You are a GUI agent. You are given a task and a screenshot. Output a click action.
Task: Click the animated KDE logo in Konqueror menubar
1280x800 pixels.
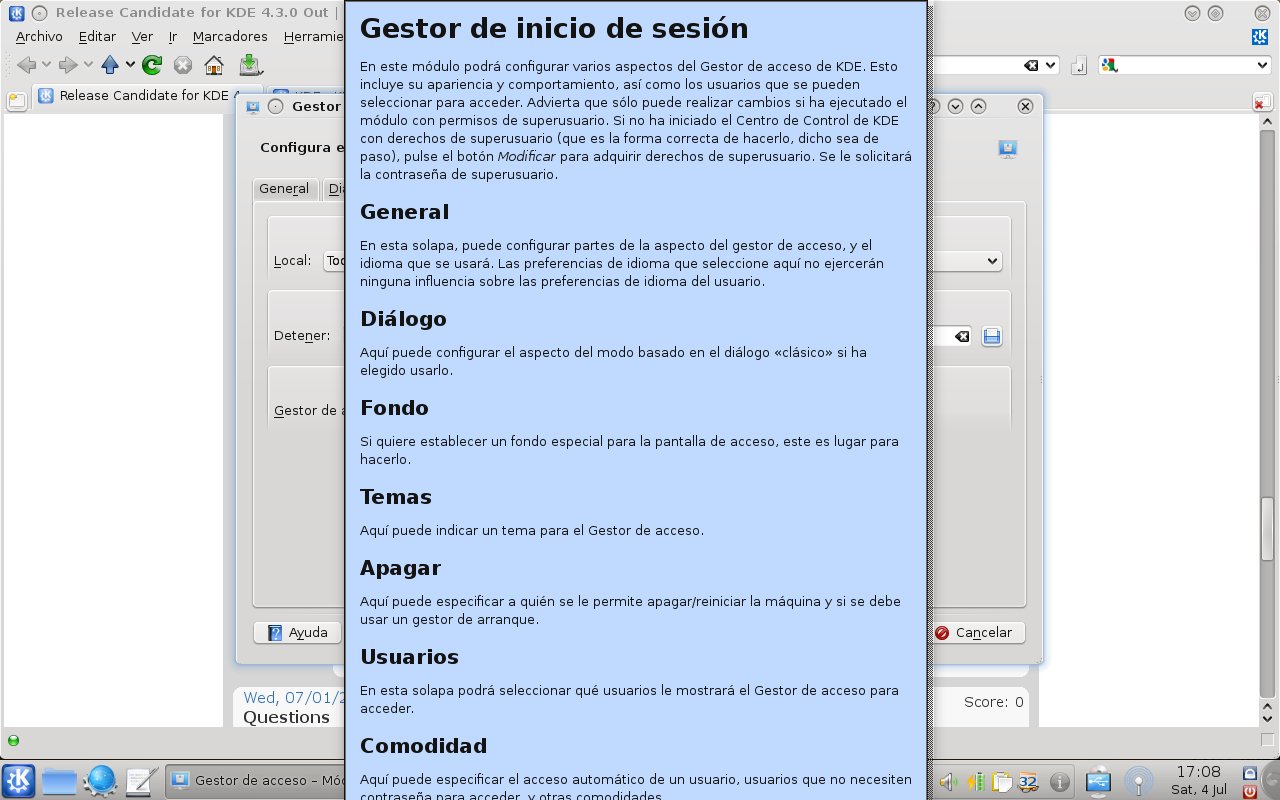(1260, 36)
